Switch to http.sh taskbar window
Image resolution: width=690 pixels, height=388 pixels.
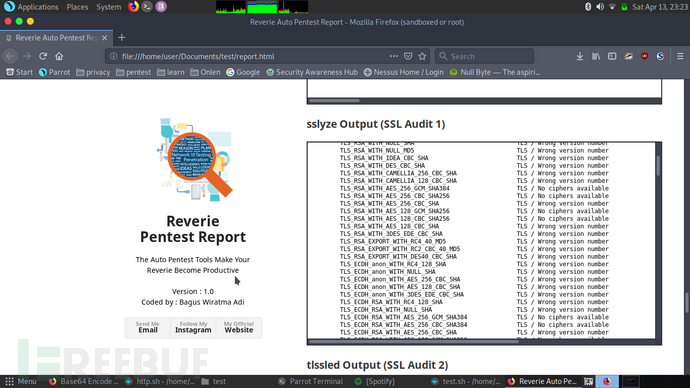[160, 381]
